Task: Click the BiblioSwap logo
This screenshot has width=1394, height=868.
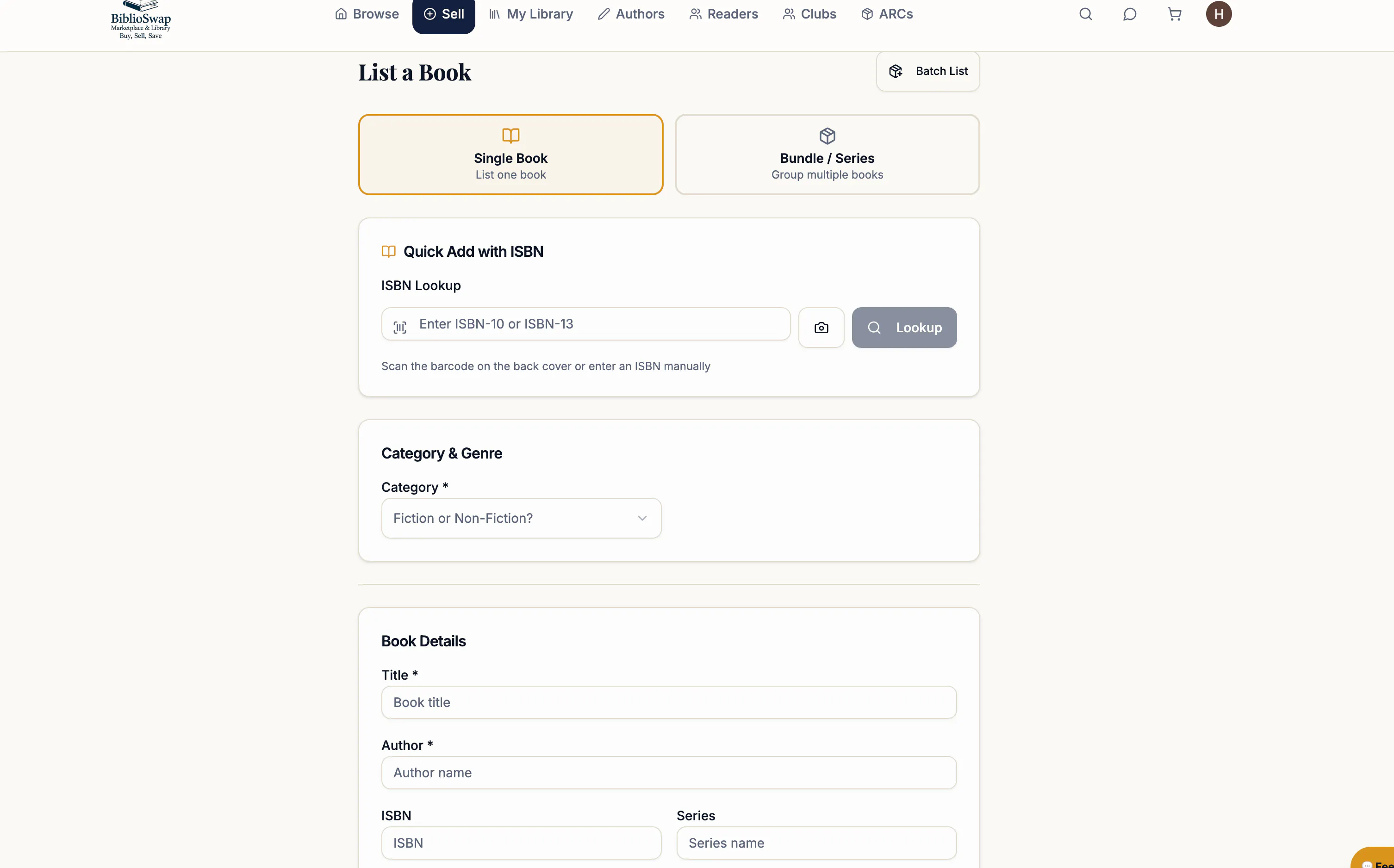Action: pos(141,19)
